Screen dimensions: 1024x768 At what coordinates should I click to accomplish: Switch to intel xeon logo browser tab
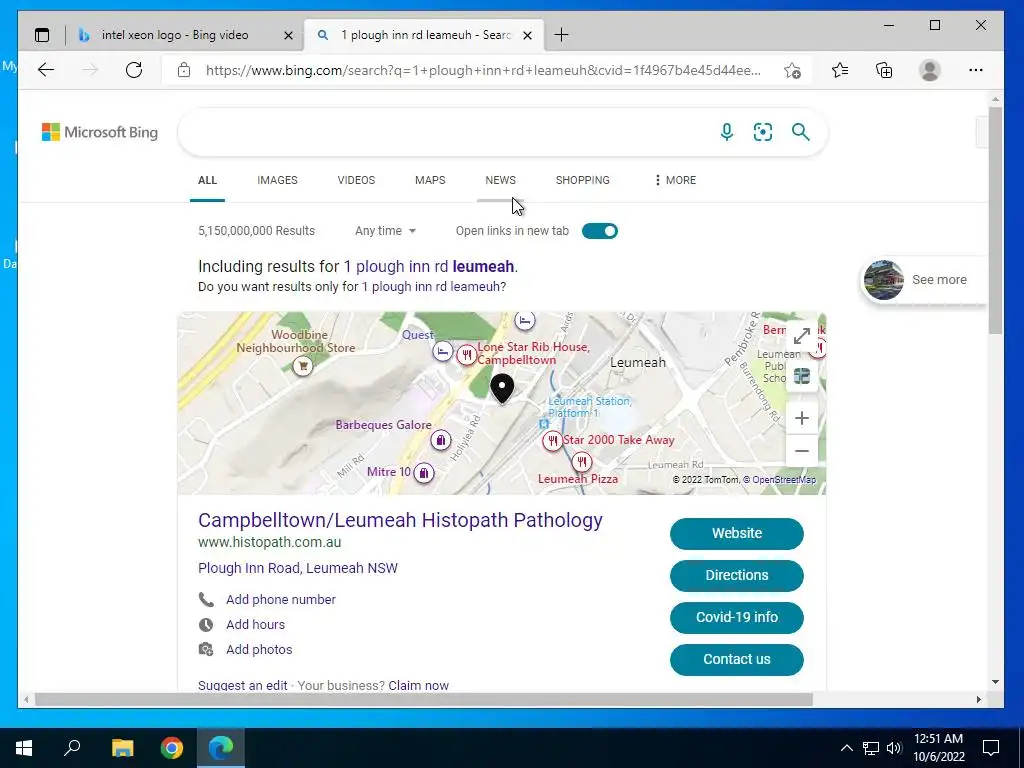pos(174,35)
